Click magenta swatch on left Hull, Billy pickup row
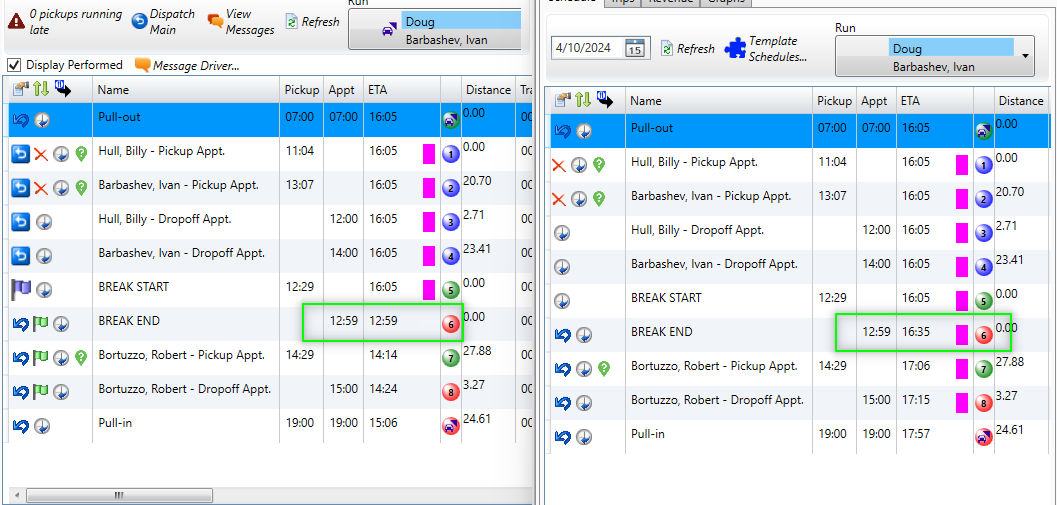 coord(429,154)
